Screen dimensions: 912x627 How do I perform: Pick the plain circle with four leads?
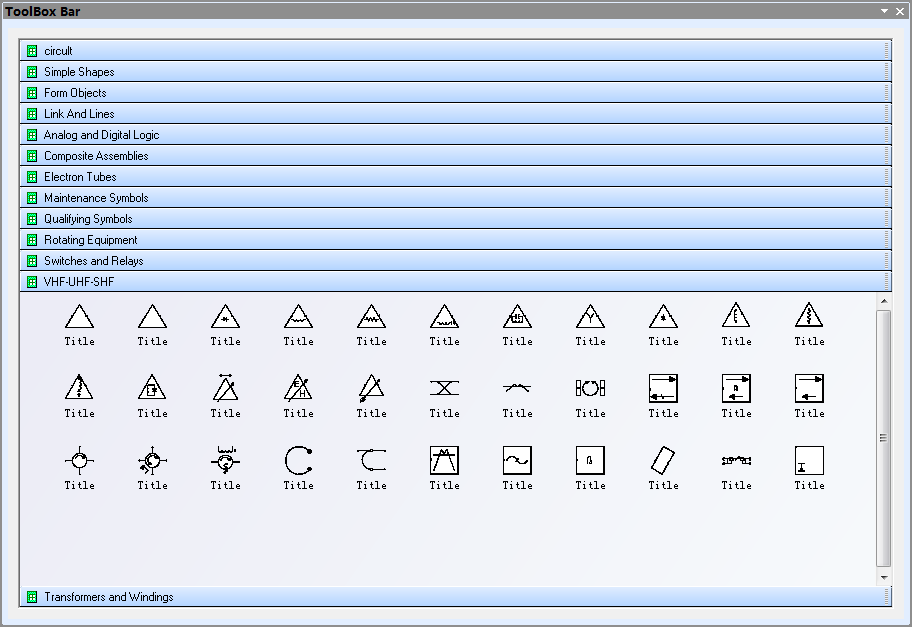tap(79, 461)
